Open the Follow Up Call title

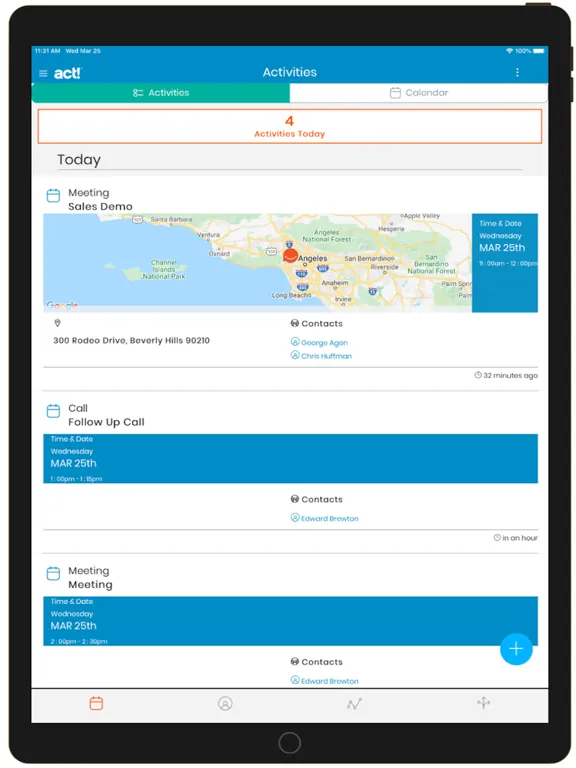click(106, 422)
